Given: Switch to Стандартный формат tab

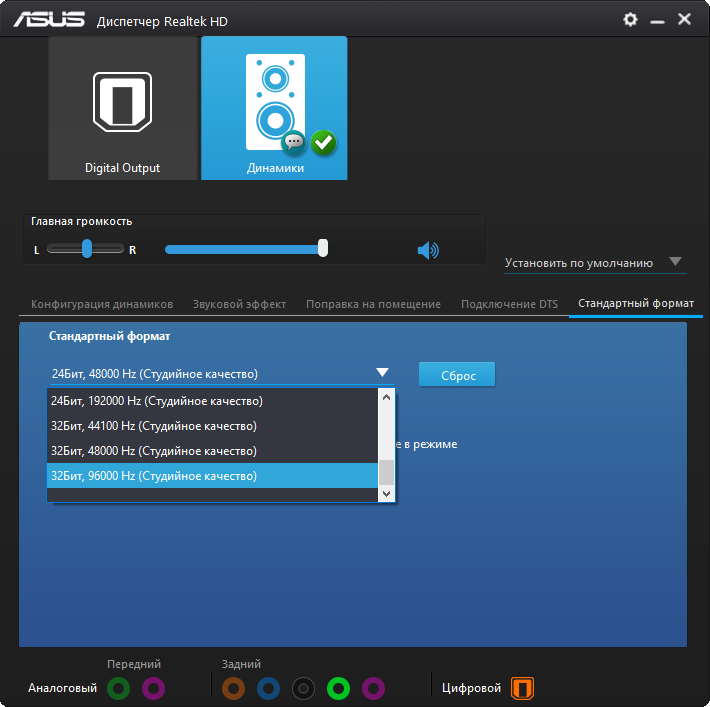Looking at the screenshot, I should pos(636,303).
